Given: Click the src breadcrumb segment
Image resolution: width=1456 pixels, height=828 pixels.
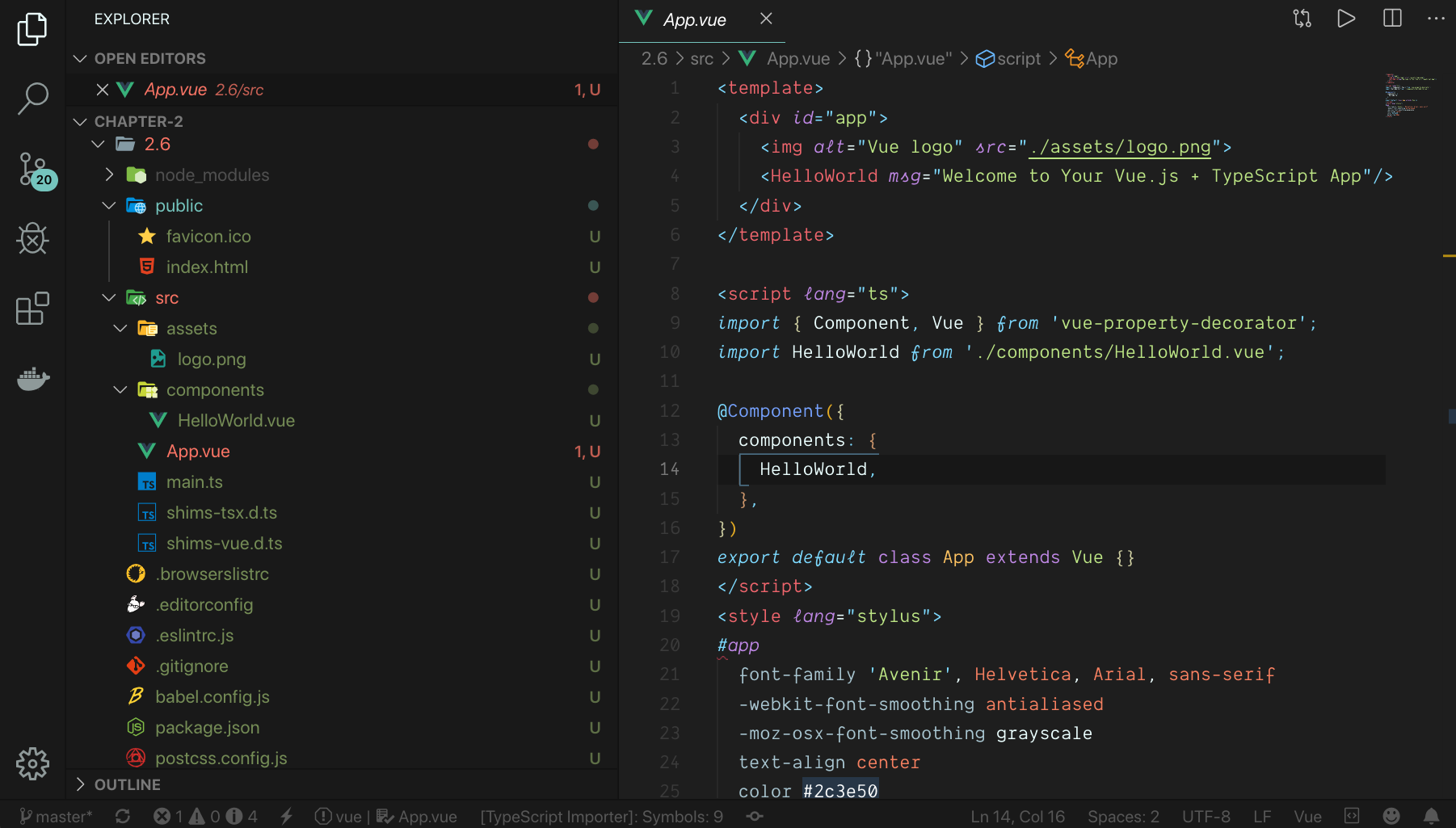Looking at the screenshot, I should click(702, 59).
